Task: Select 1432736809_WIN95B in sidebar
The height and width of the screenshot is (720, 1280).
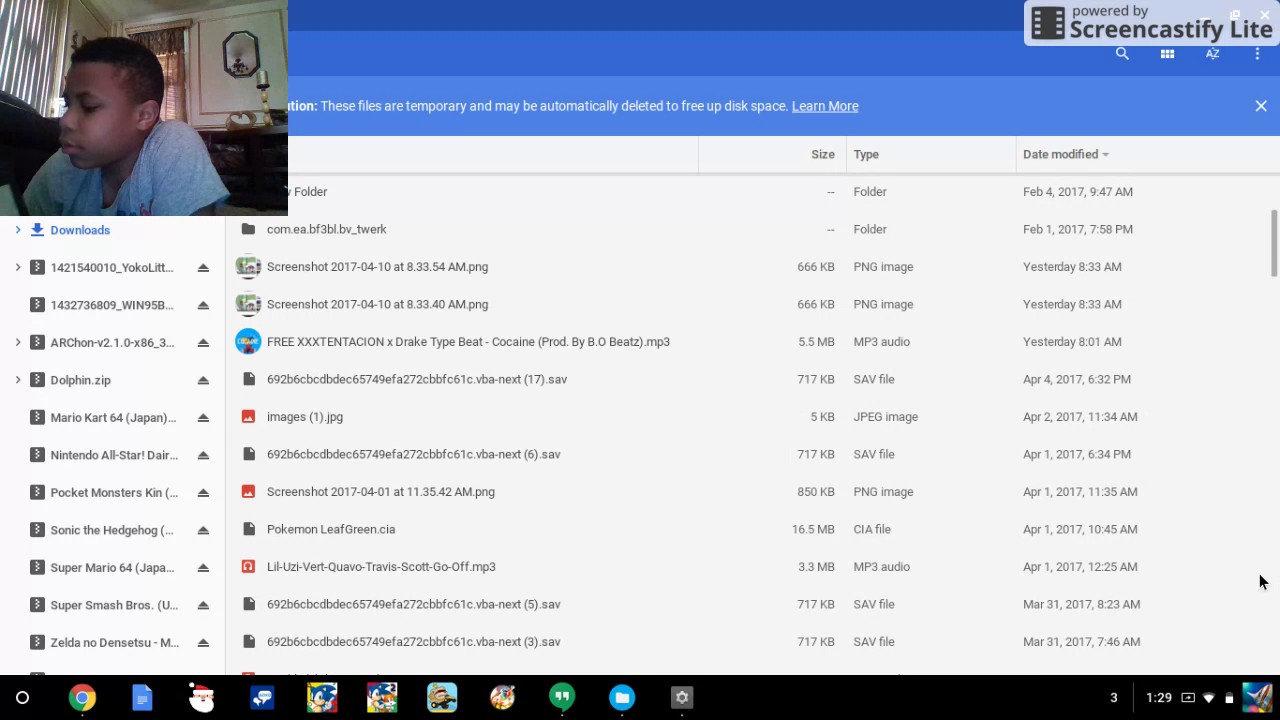Action: [111, 305]
